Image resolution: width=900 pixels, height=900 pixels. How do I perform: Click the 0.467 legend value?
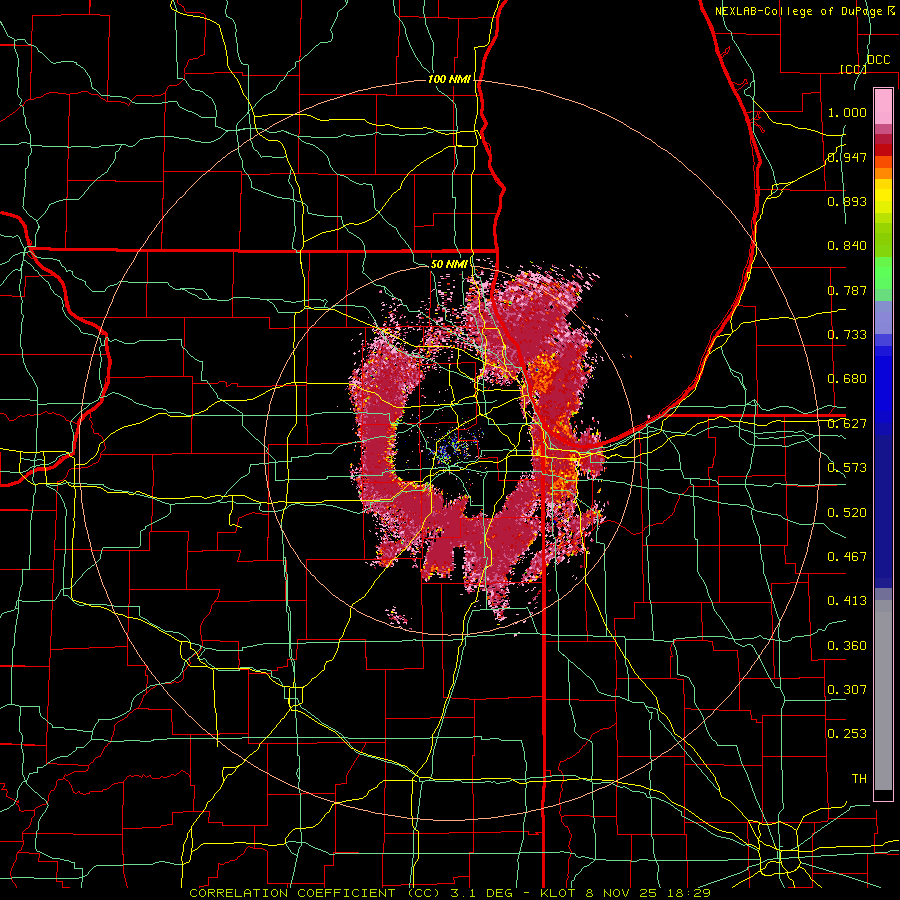click(x=847, y=557)
